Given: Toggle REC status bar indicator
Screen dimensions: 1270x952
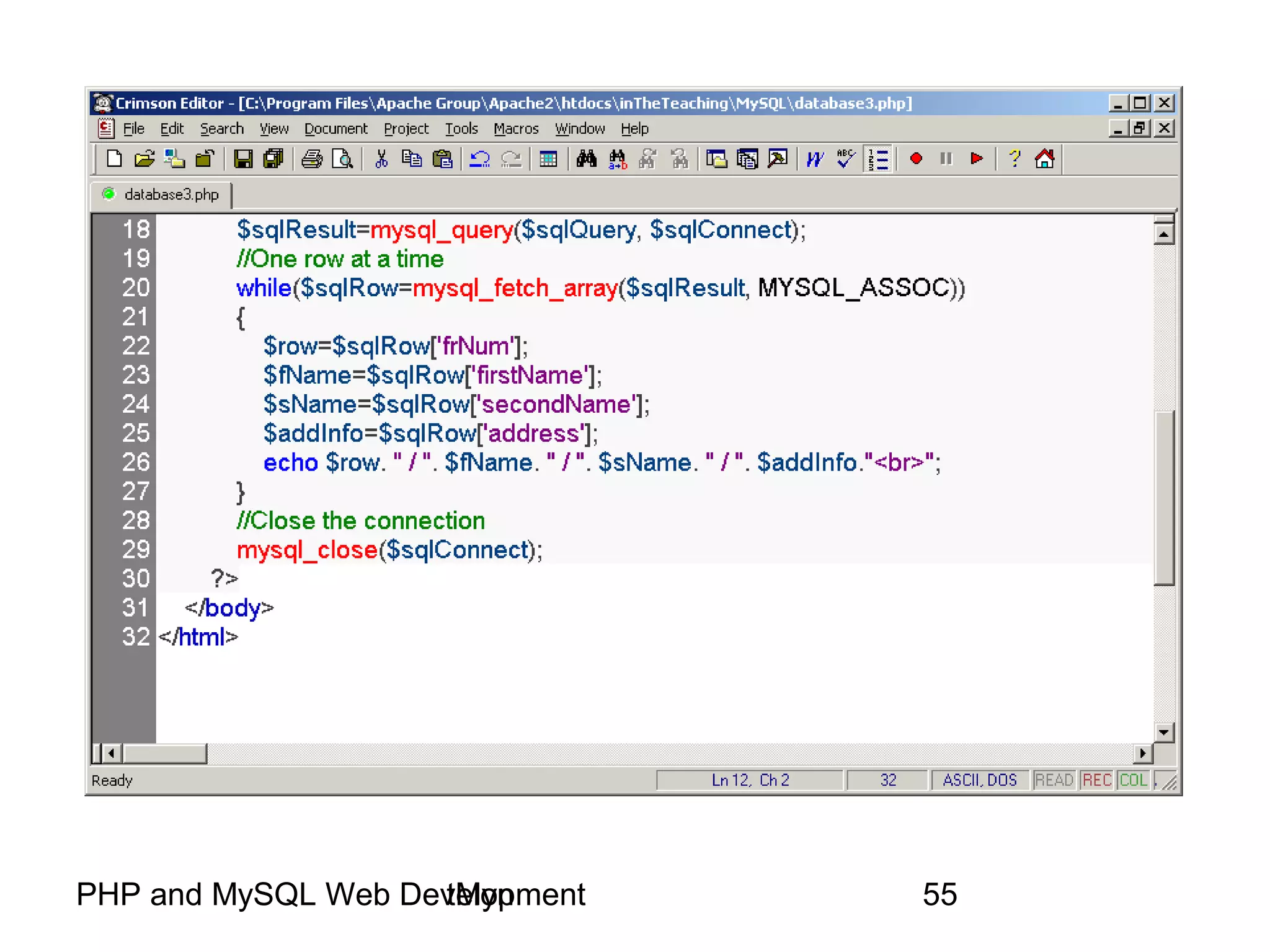Looking at the screenshot, I should pyautogui.click(x=1096, y=780).
